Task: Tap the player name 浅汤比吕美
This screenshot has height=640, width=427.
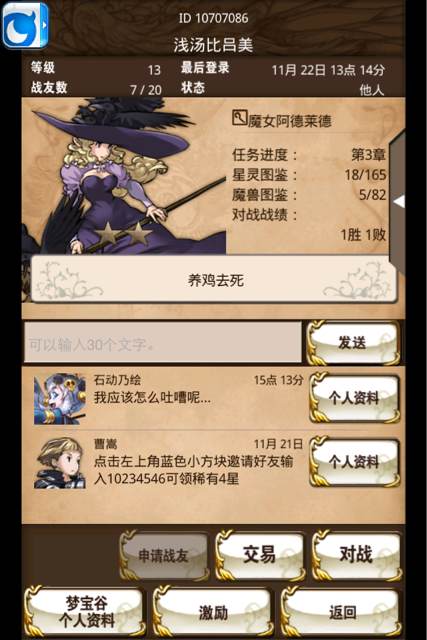Action: tap(213, 44)
